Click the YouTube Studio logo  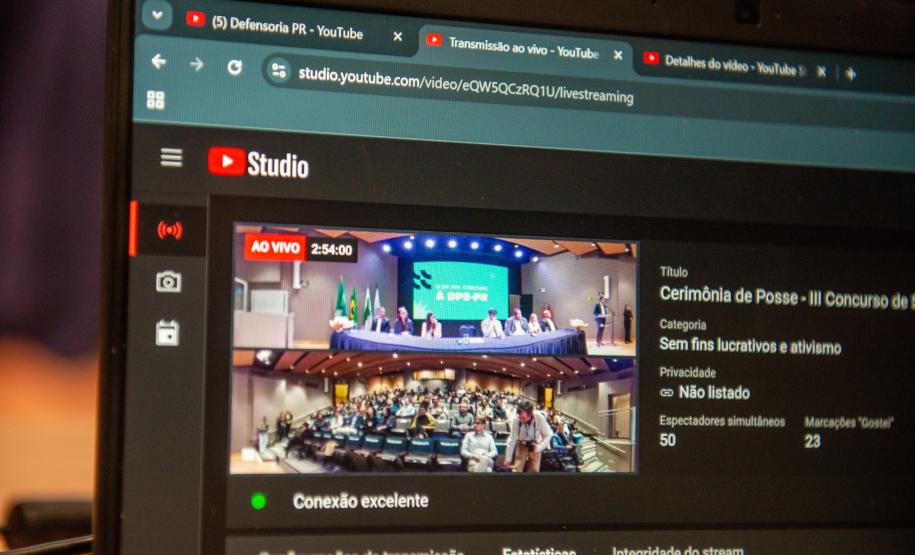point(258,163)
